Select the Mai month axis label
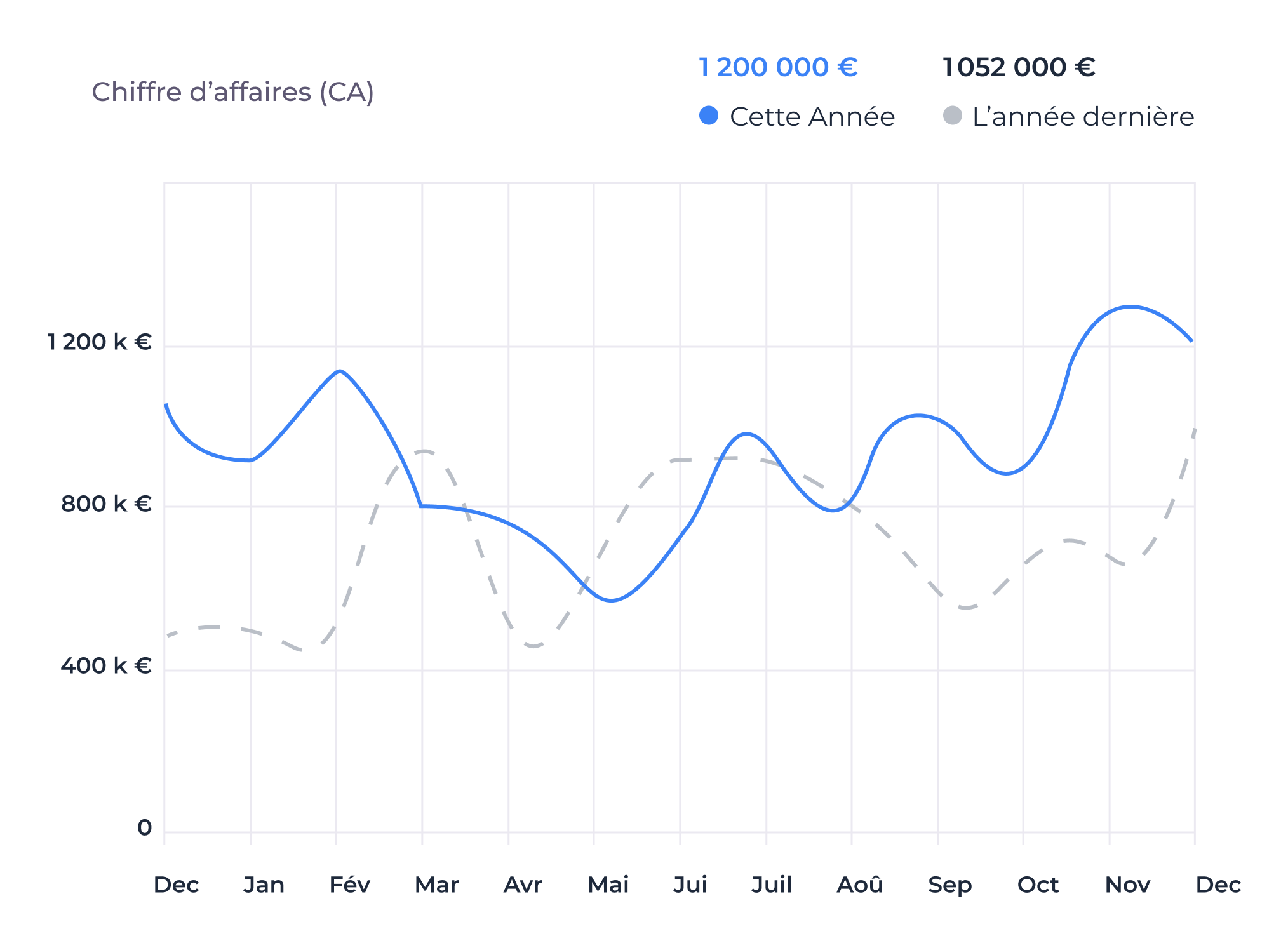This screenshot has height=948, width=1288. 608,885
